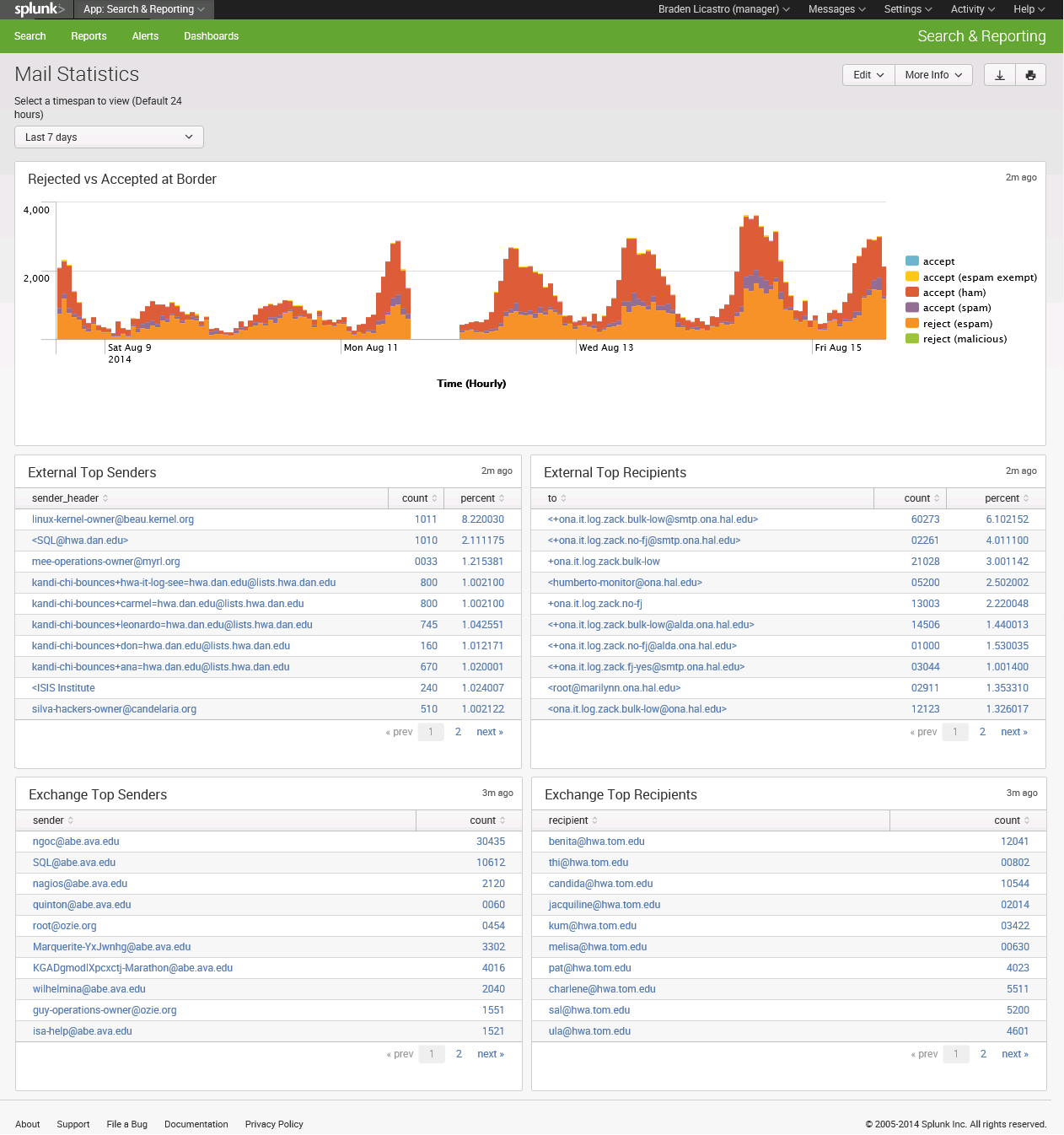This screenshot has height=1135, width=1064.
Task: Go to page 2 of Exchange Top Recipients
Action: point(983,1054)
